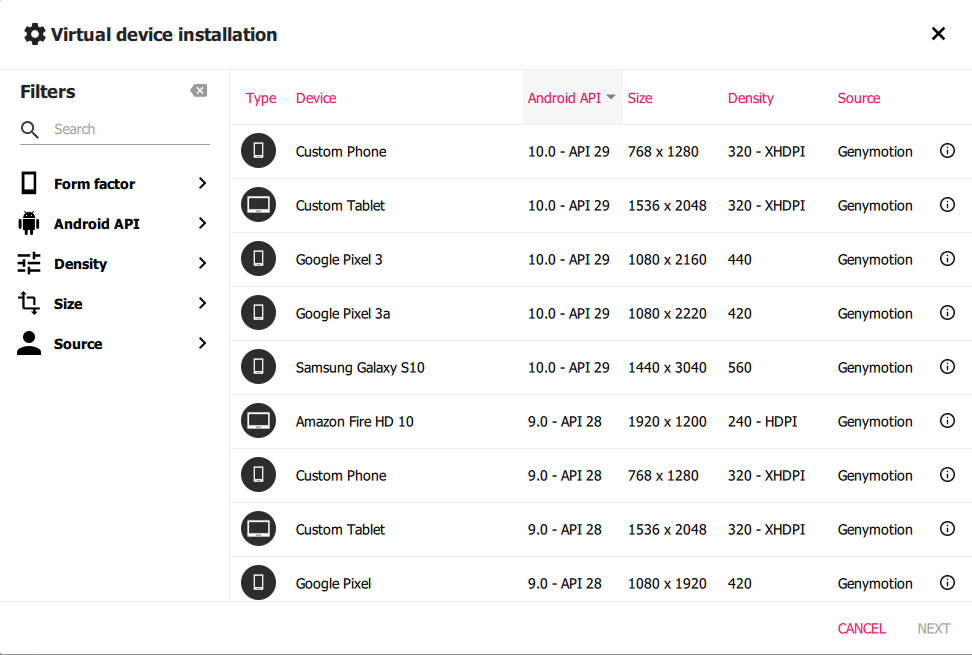Sort list by Device column
This screenshot has height=655, width=972.
pos(316,98)
